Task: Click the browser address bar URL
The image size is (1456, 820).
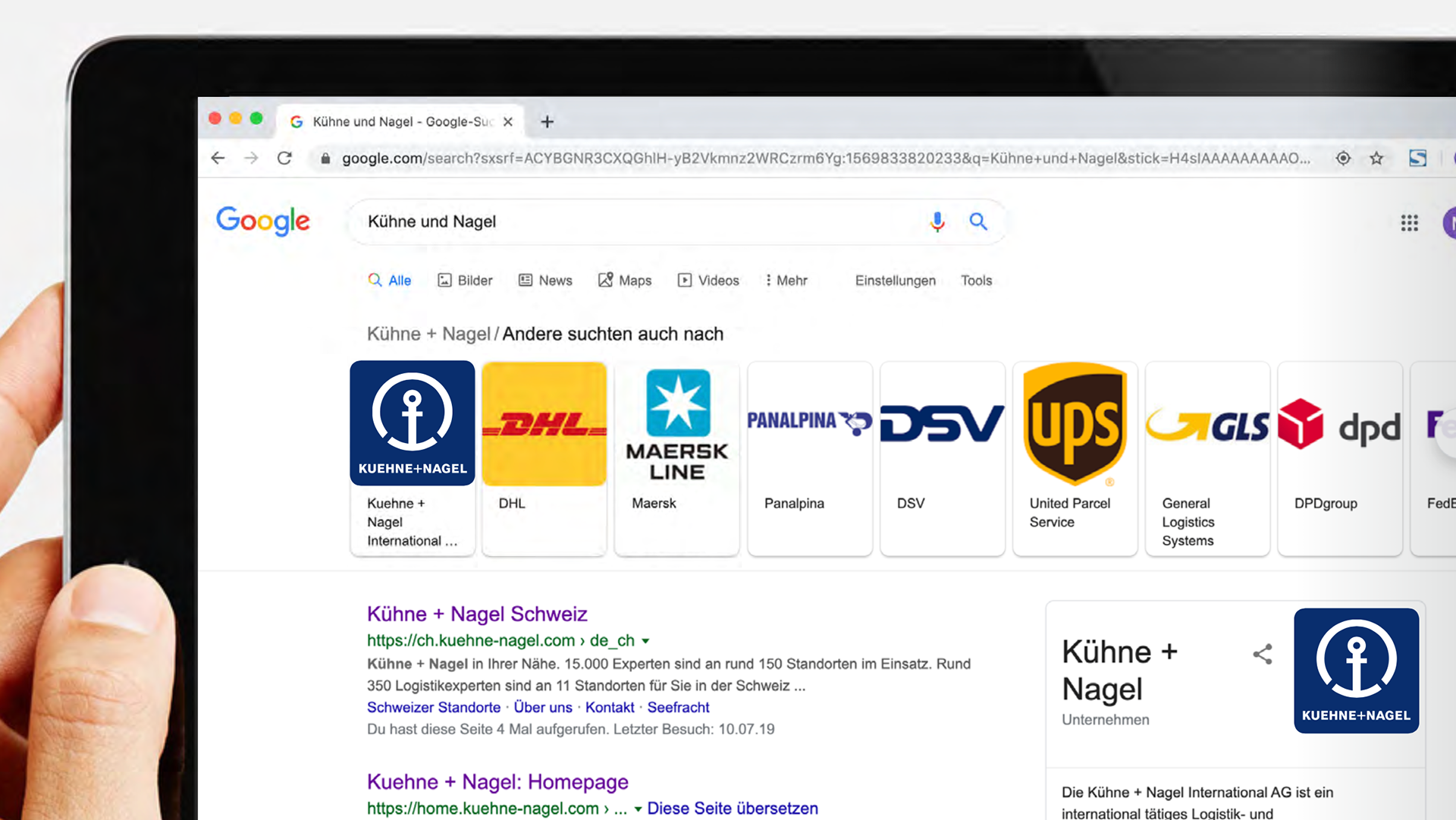Action: click(x=826, y=159)
